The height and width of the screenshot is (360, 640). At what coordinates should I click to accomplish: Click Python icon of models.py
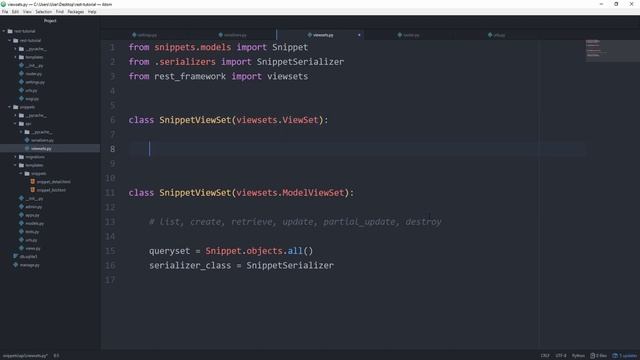(x=22, y=223)
